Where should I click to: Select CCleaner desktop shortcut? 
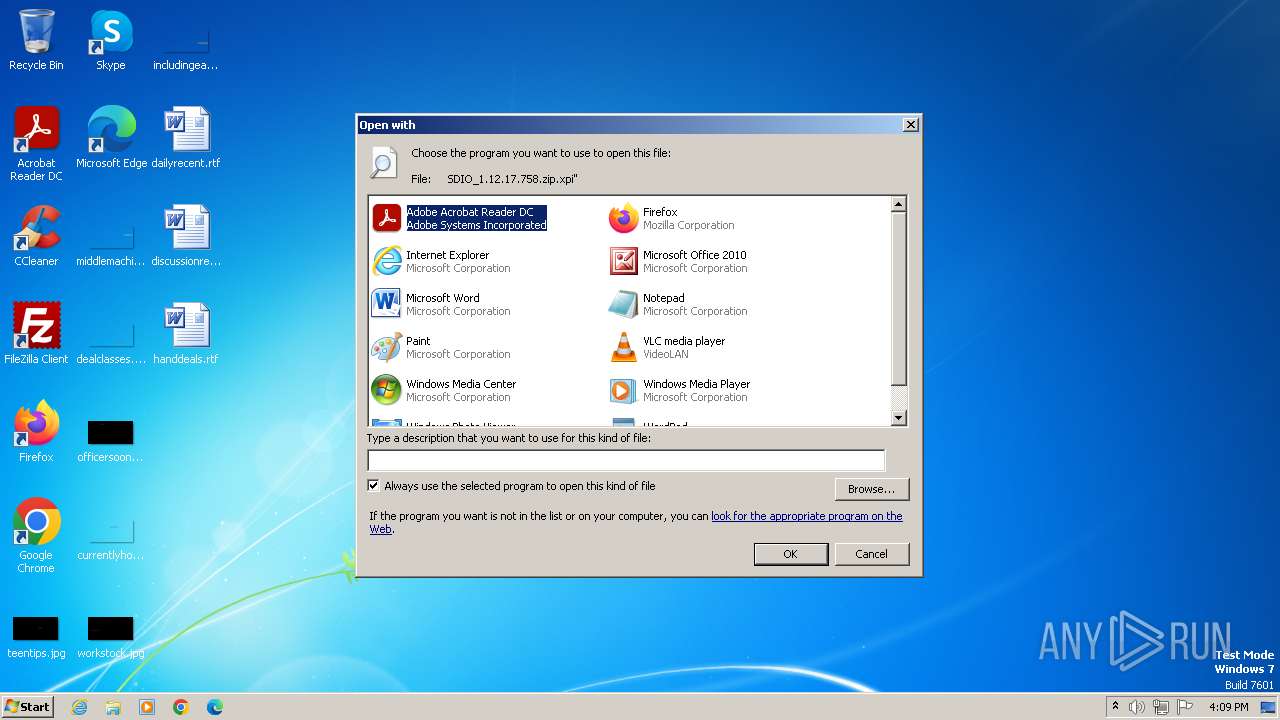click(36, 236)
